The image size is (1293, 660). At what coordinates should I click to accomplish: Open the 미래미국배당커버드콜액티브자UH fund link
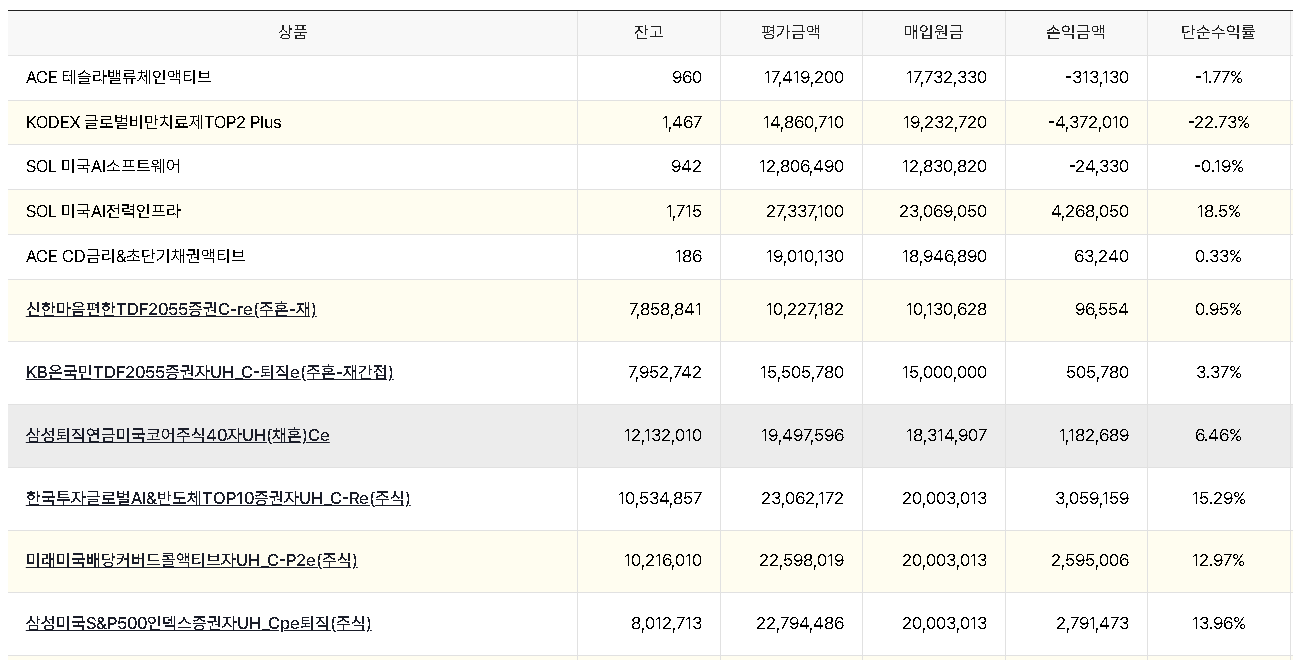coord(192,561)
